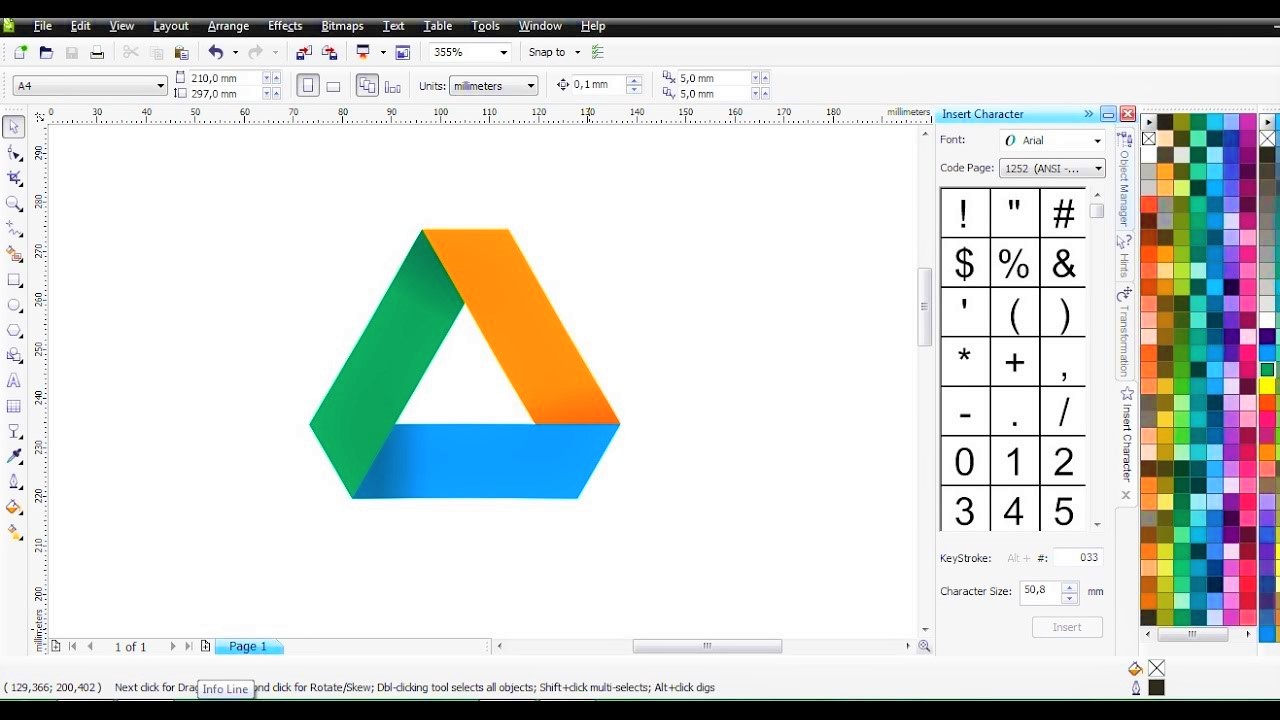Open Welcome Screen icon
The image size is (1280, 720).
point(403,52)
